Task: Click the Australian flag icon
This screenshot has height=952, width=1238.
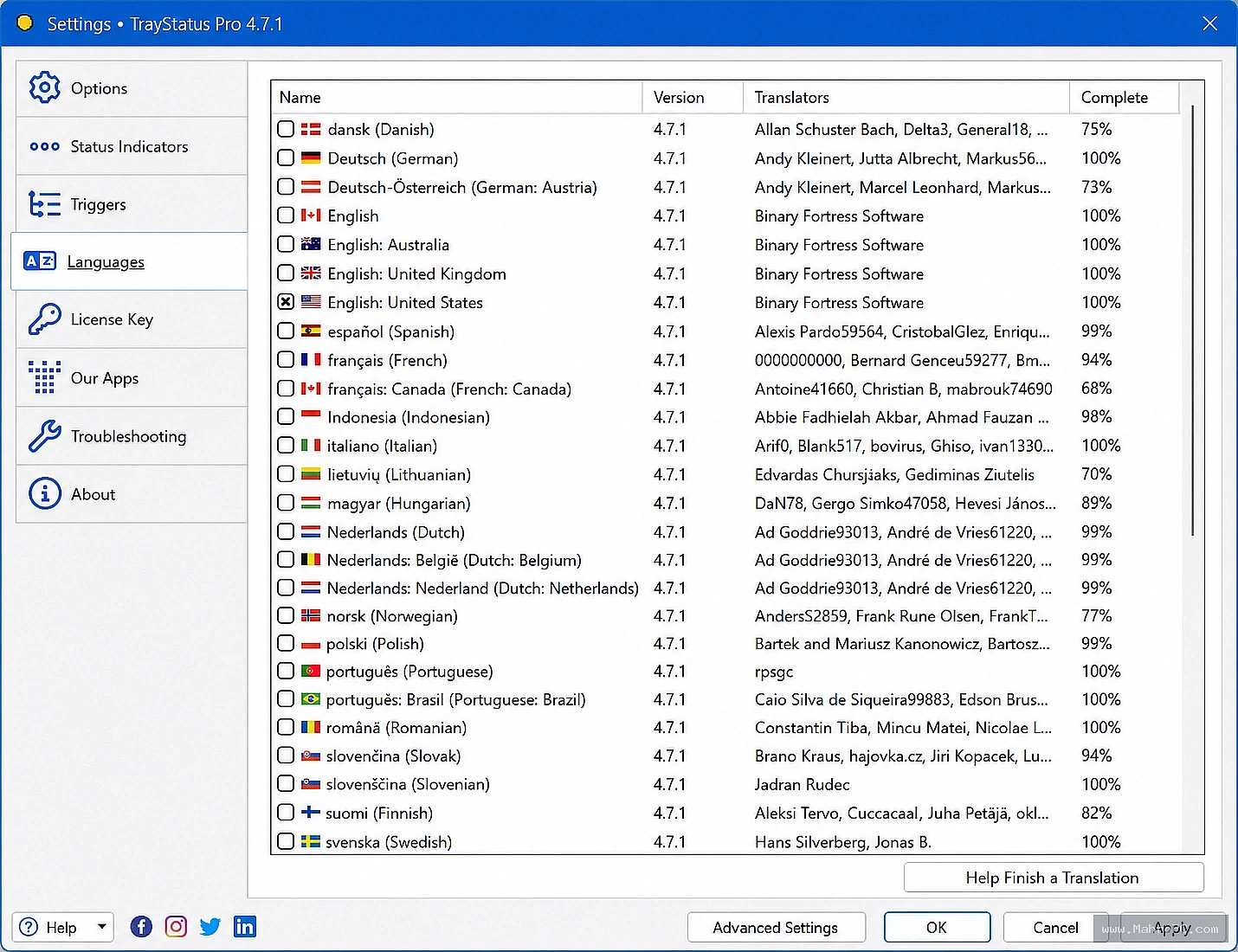Action: pyautogui.click(x=311, y=244)
